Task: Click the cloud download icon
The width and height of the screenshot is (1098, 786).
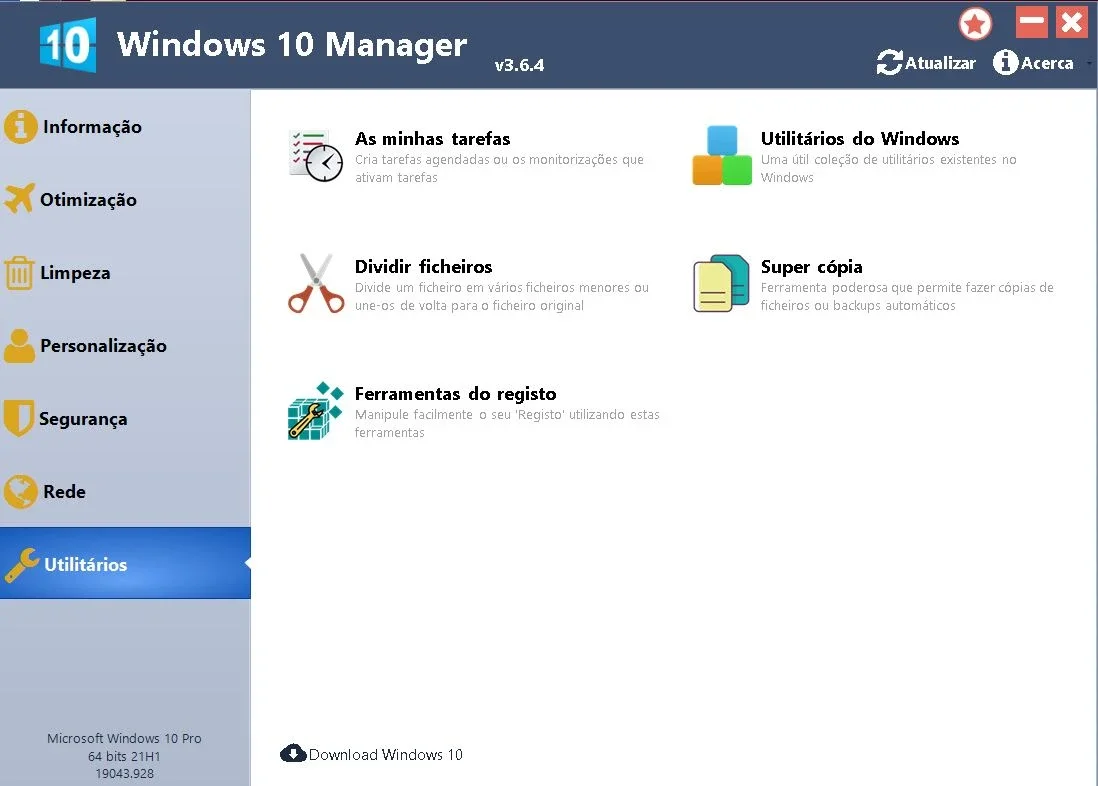Action: 293,754
